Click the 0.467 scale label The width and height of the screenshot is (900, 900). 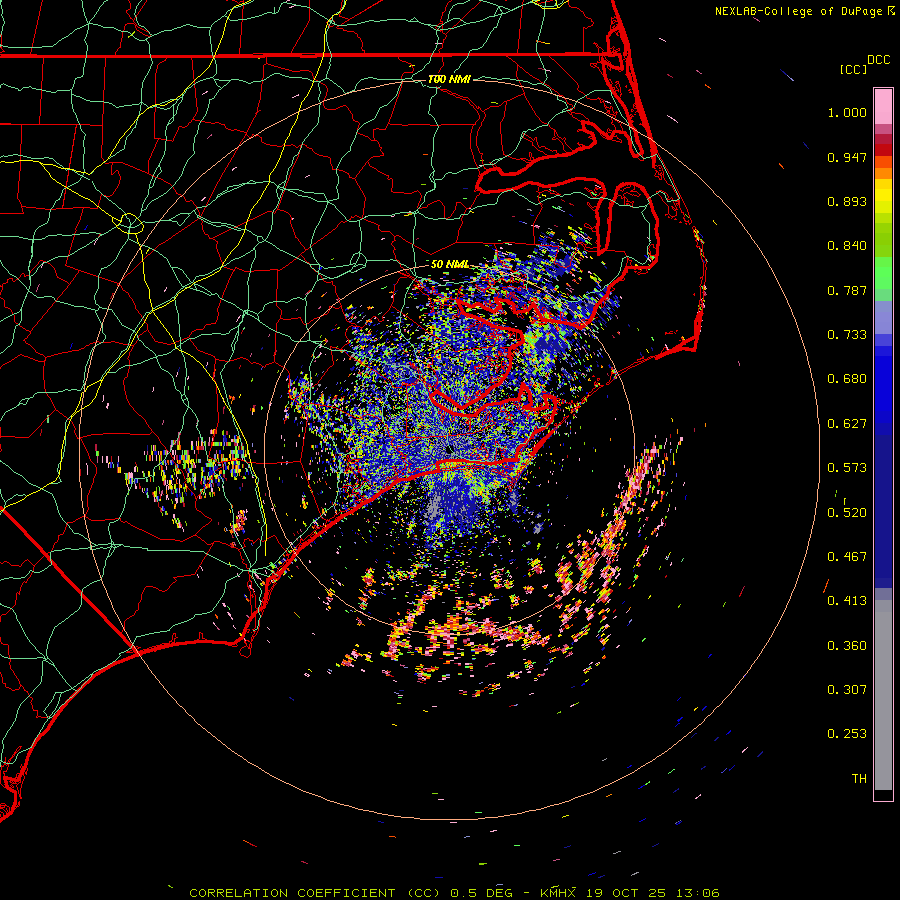847,557
